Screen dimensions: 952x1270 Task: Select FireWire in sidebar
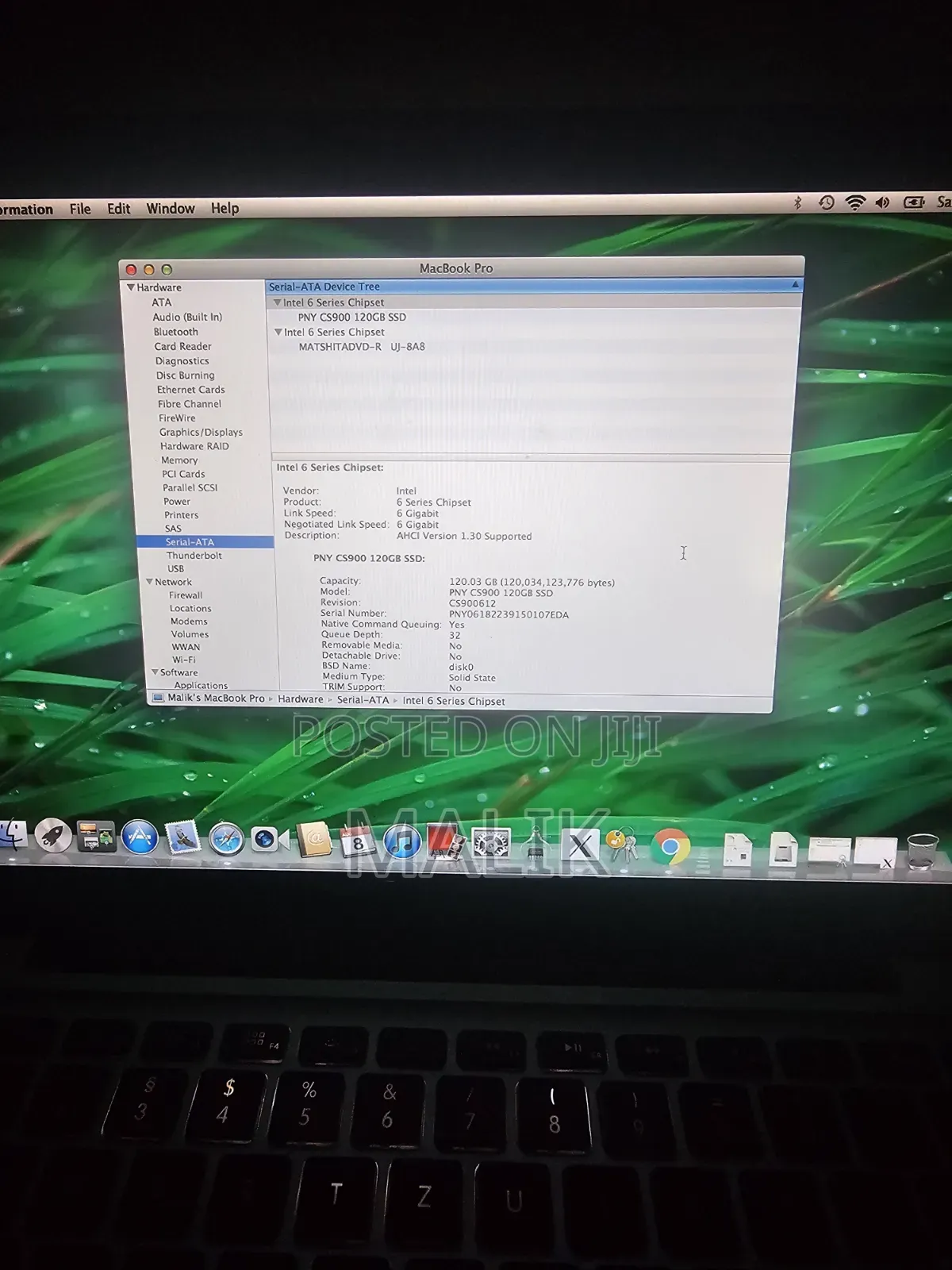click(177, 418)
